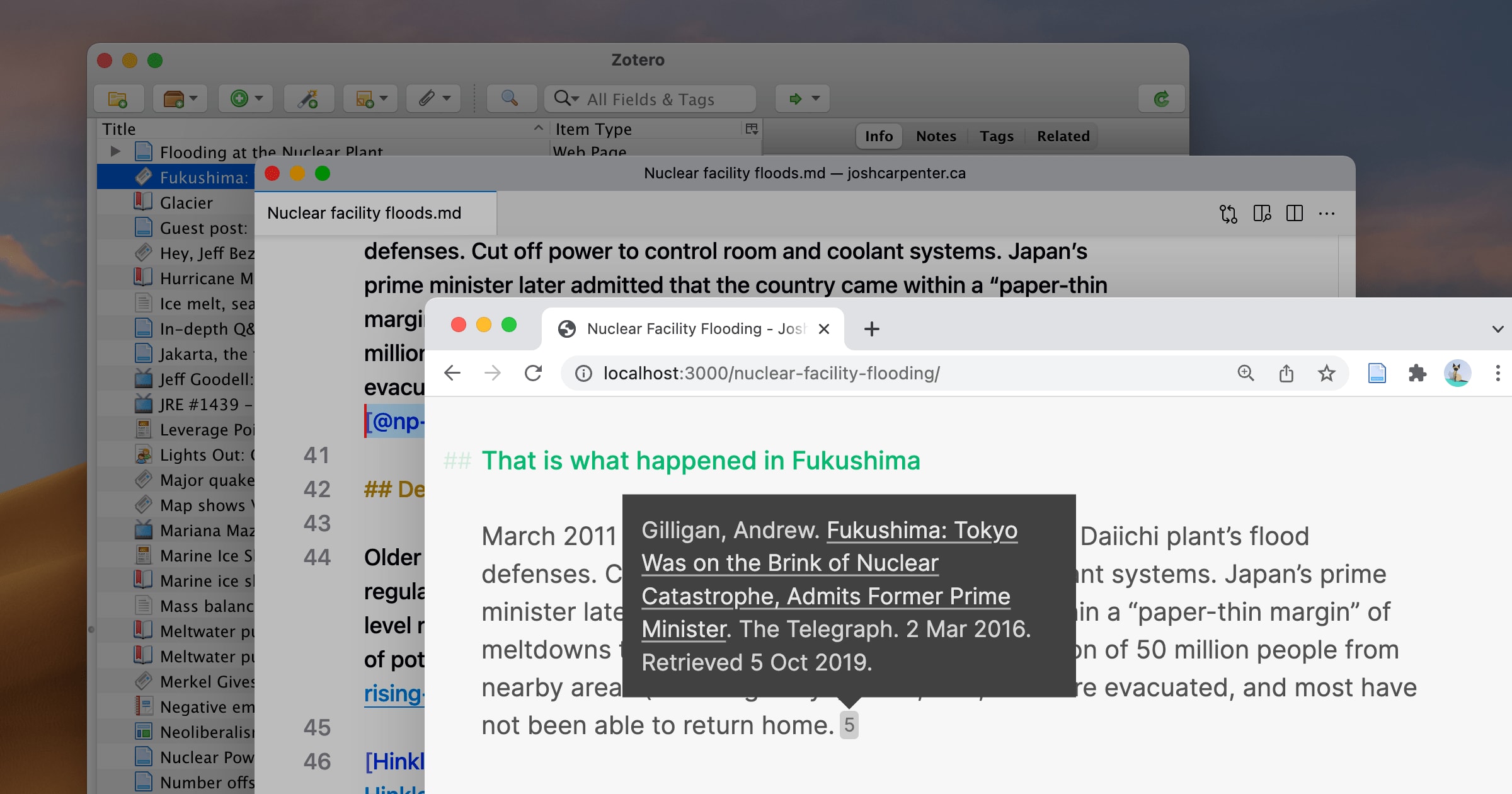The width and height of the screenshot is (1512, 794).
Task: Click browser Back arrow
Action: (452, 373)
